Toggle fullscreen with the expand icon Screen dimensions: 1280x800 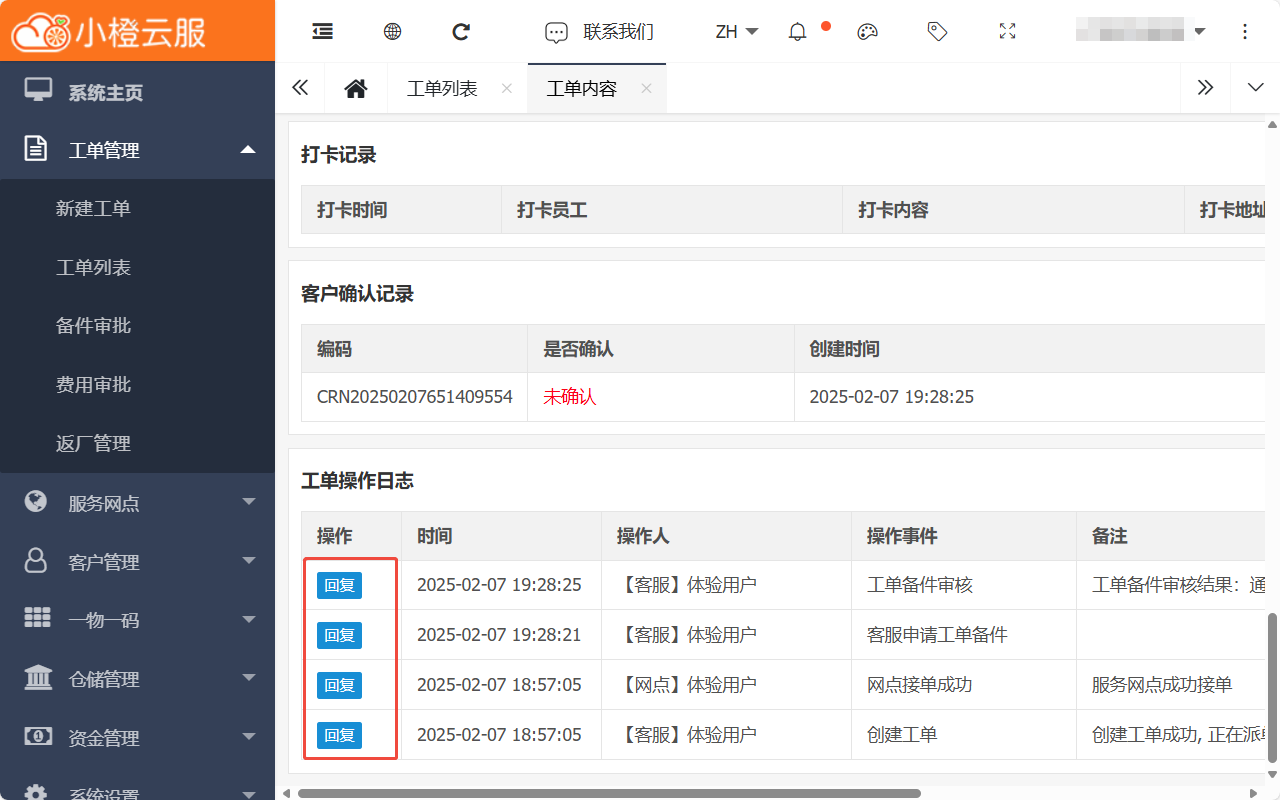click(x=1007, y=32)
